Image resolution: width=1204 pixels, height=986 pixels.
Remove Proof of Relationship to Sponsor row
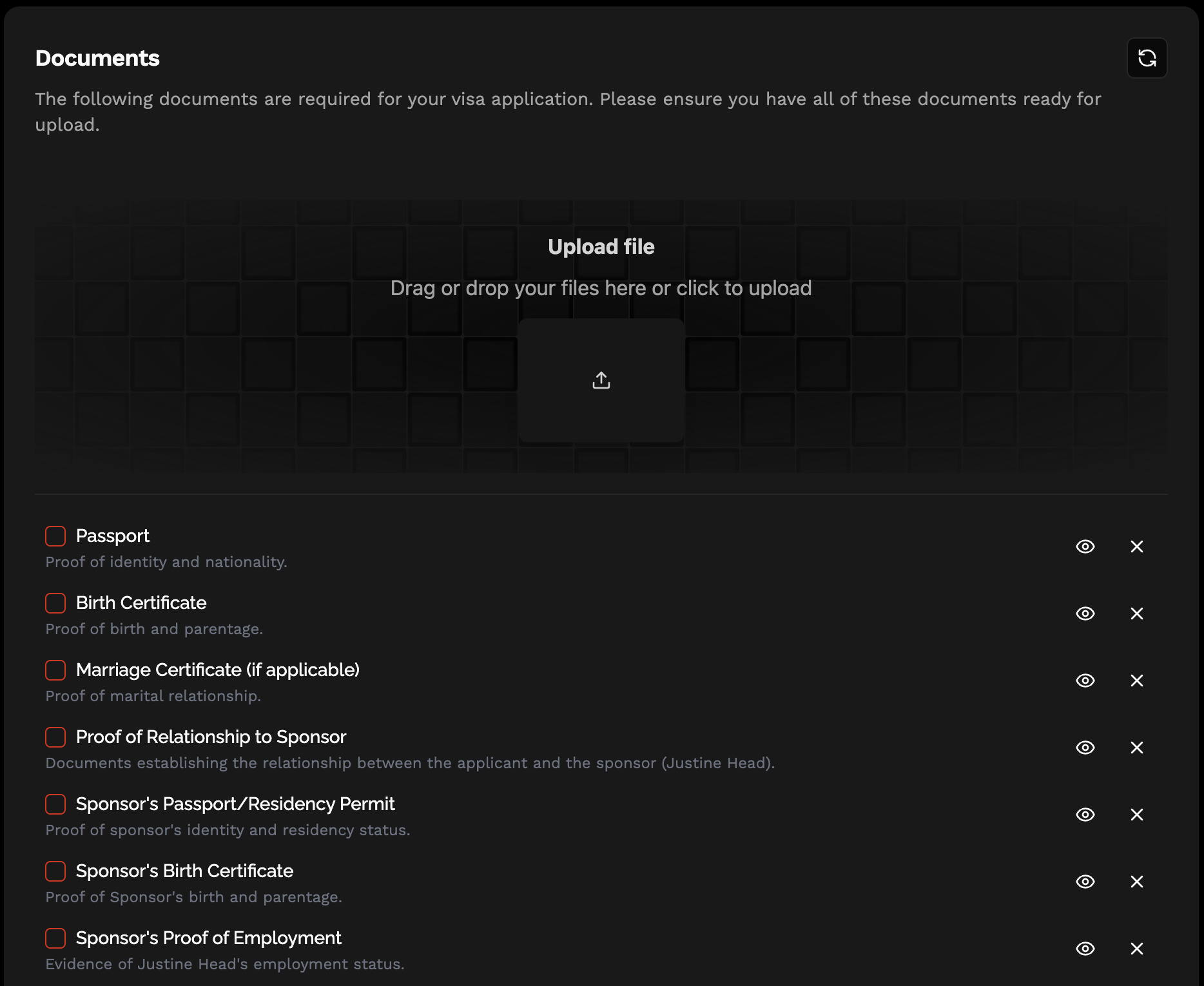click(1136, 748)
